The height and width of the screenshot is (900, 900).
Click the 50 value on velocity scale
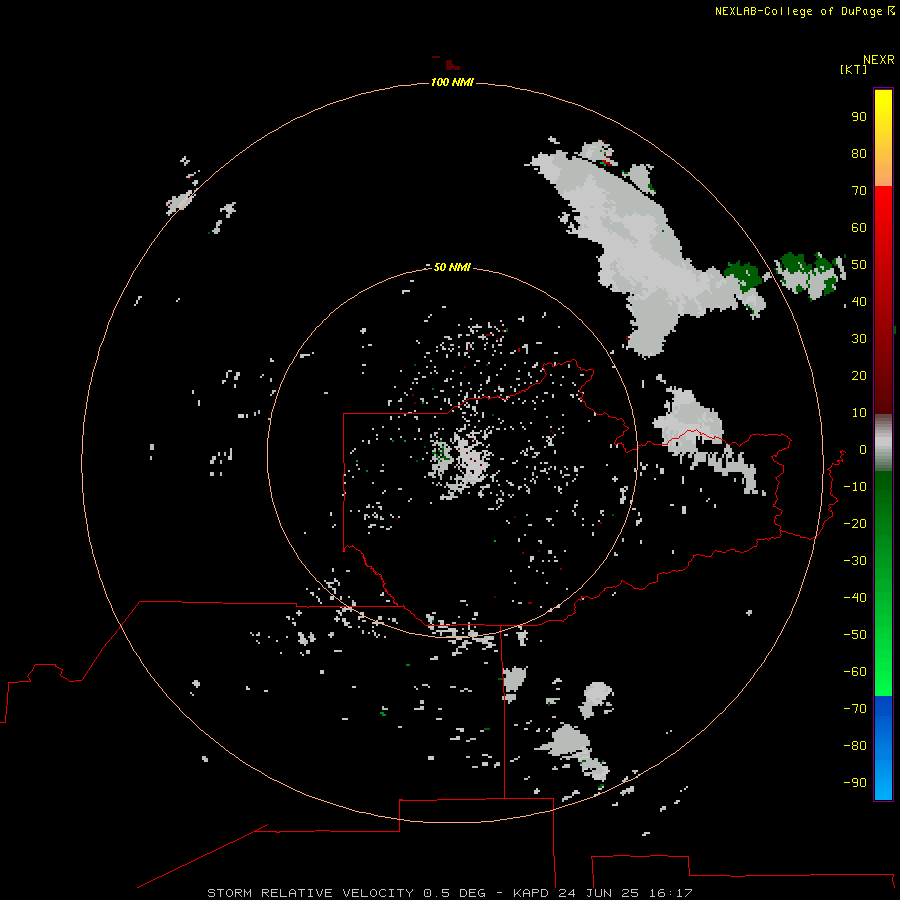tap(859, 265)
